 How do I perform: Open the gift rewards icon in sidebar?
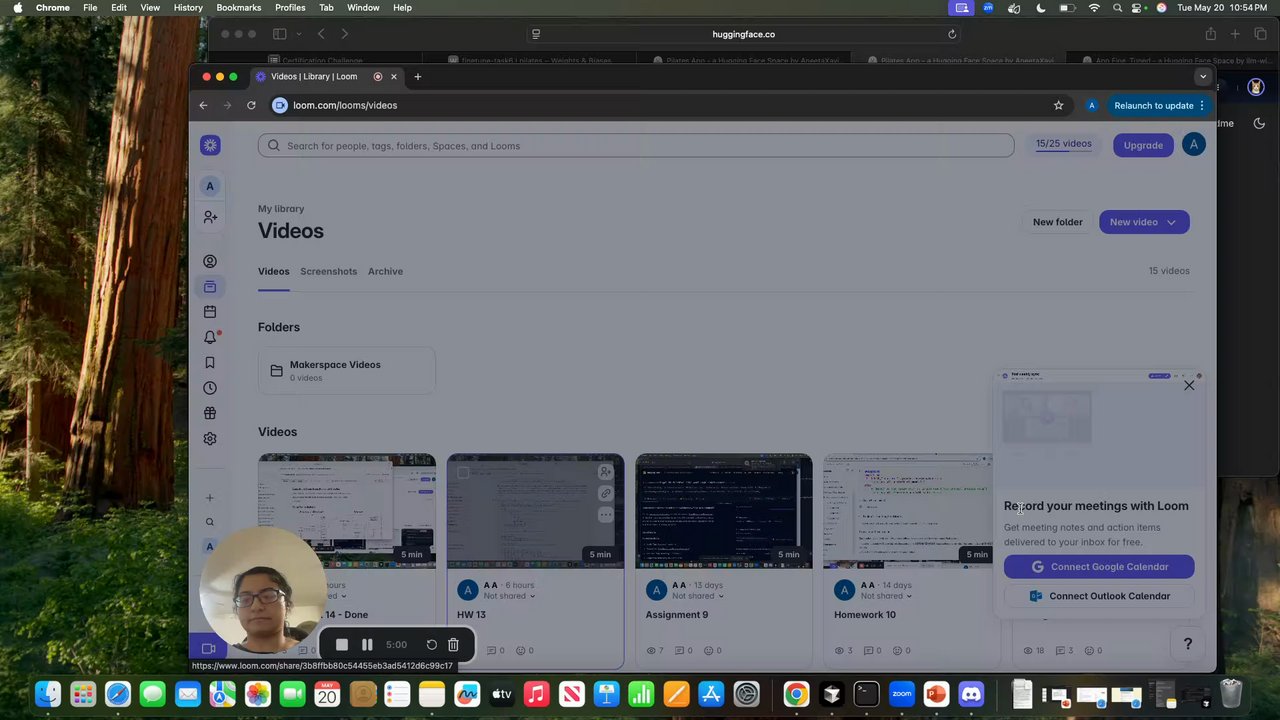coord(210,413)
